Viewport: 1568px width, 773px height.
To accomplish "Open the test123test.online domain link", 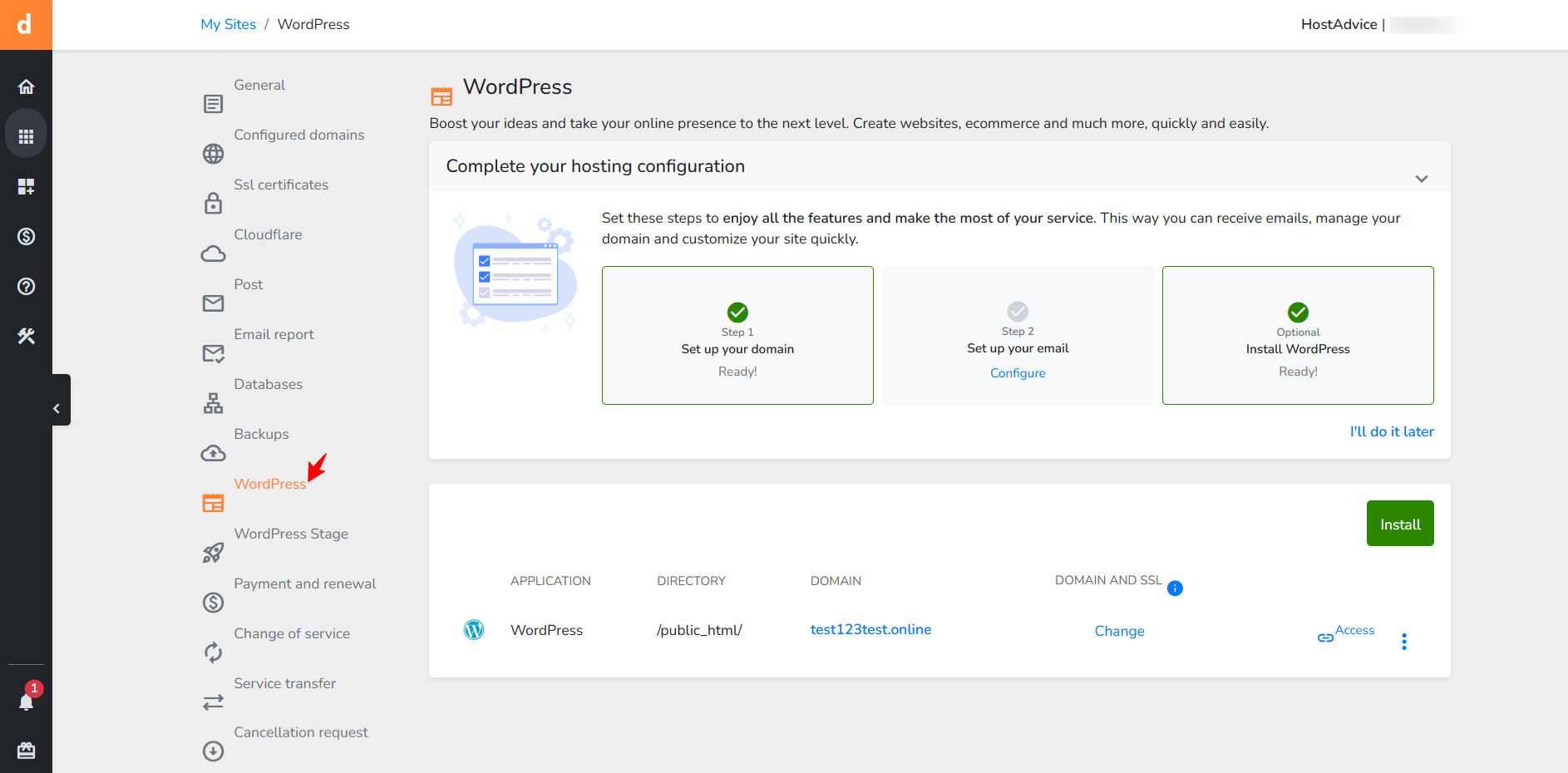I will pyautogui.click(x=870, y=629).
